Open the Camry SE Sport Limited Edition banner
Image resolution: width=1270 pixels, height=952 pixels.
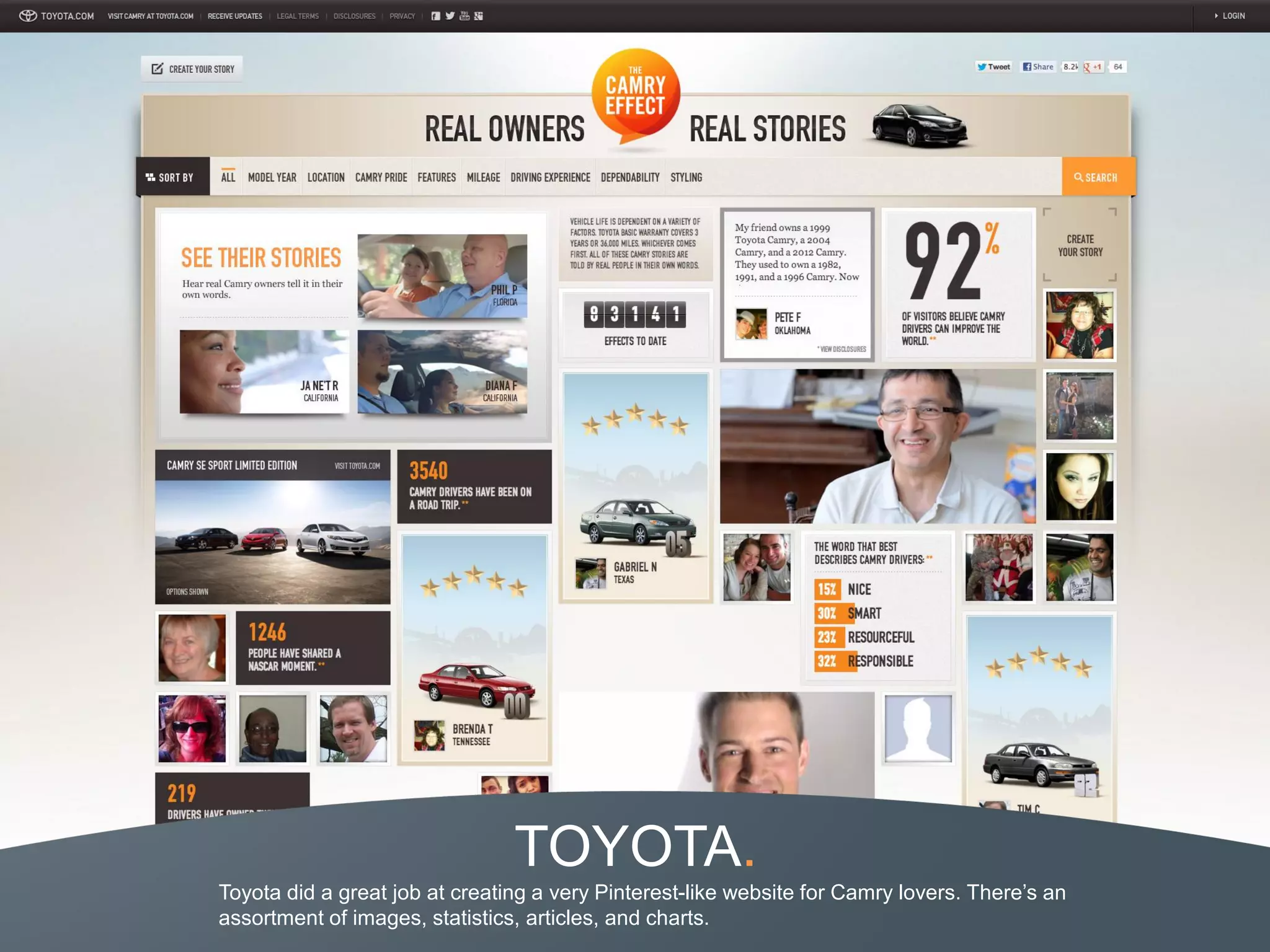(273, 527)
